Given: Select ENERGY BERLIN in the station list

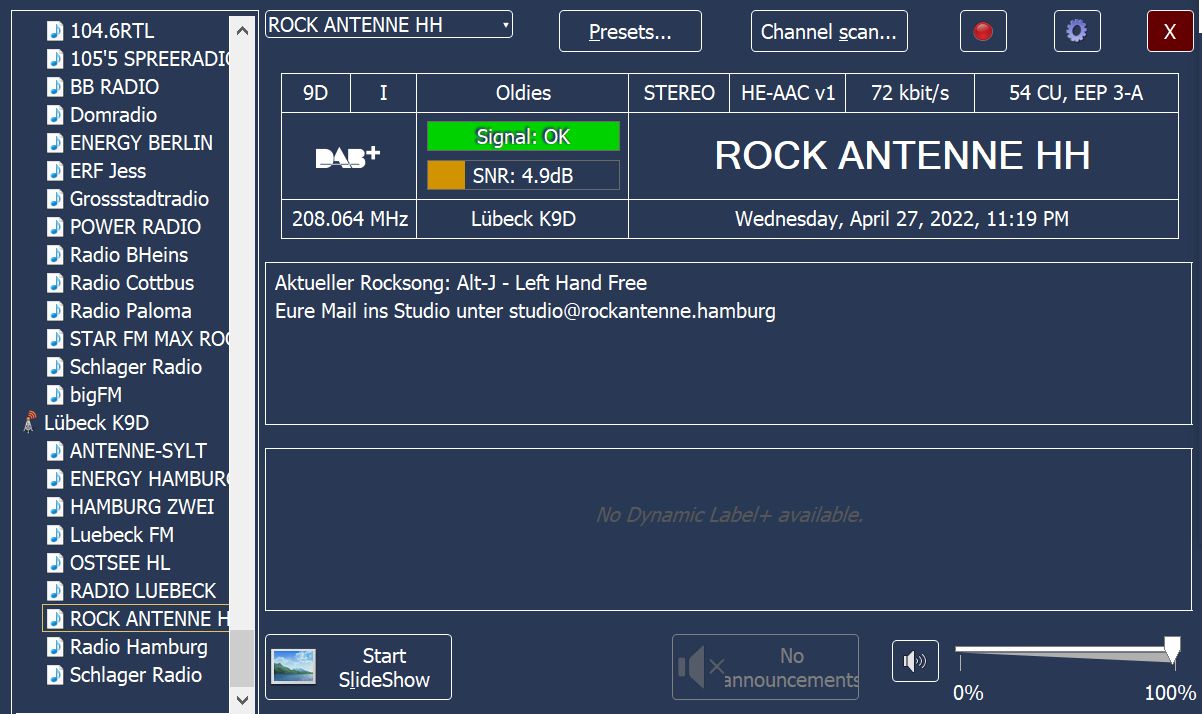Looking at the screenshot, I should click(x=141, y=143).
